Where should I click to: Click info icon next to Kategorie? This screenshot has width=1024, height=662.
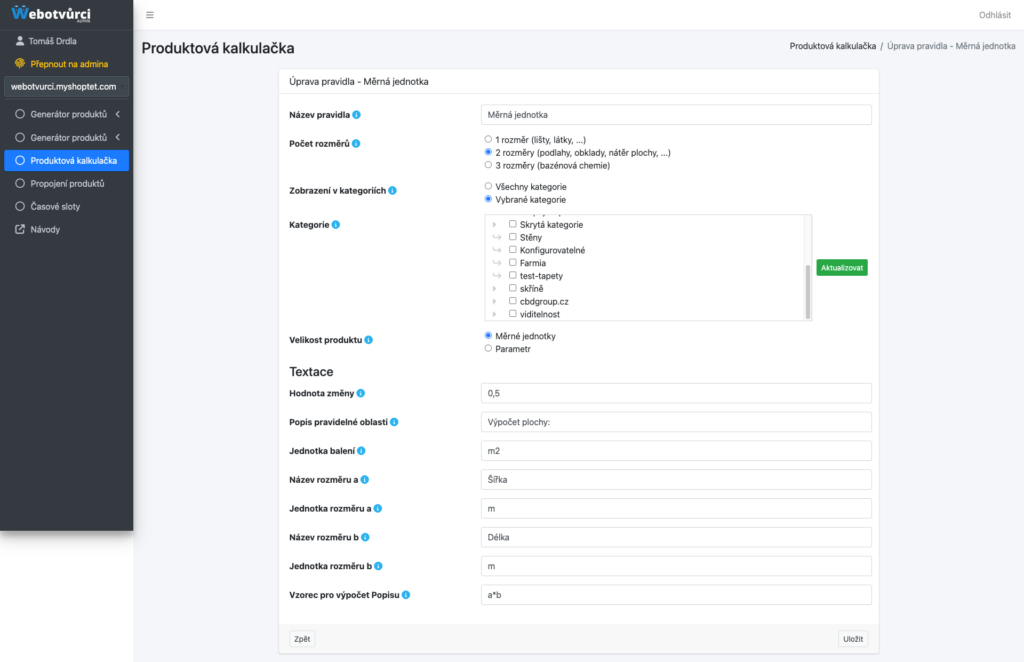[x=336, y=225]
